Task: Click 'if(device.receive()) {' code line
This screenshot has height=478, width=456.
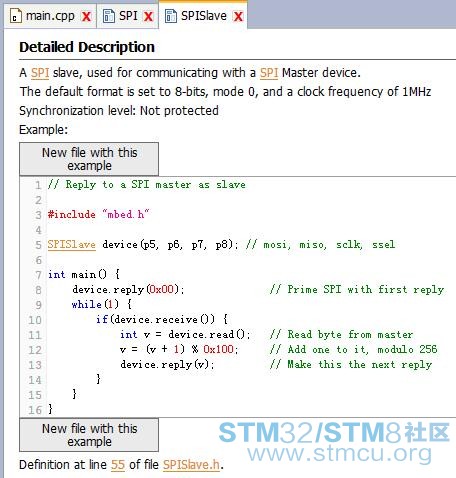Action: coord(162,319)
